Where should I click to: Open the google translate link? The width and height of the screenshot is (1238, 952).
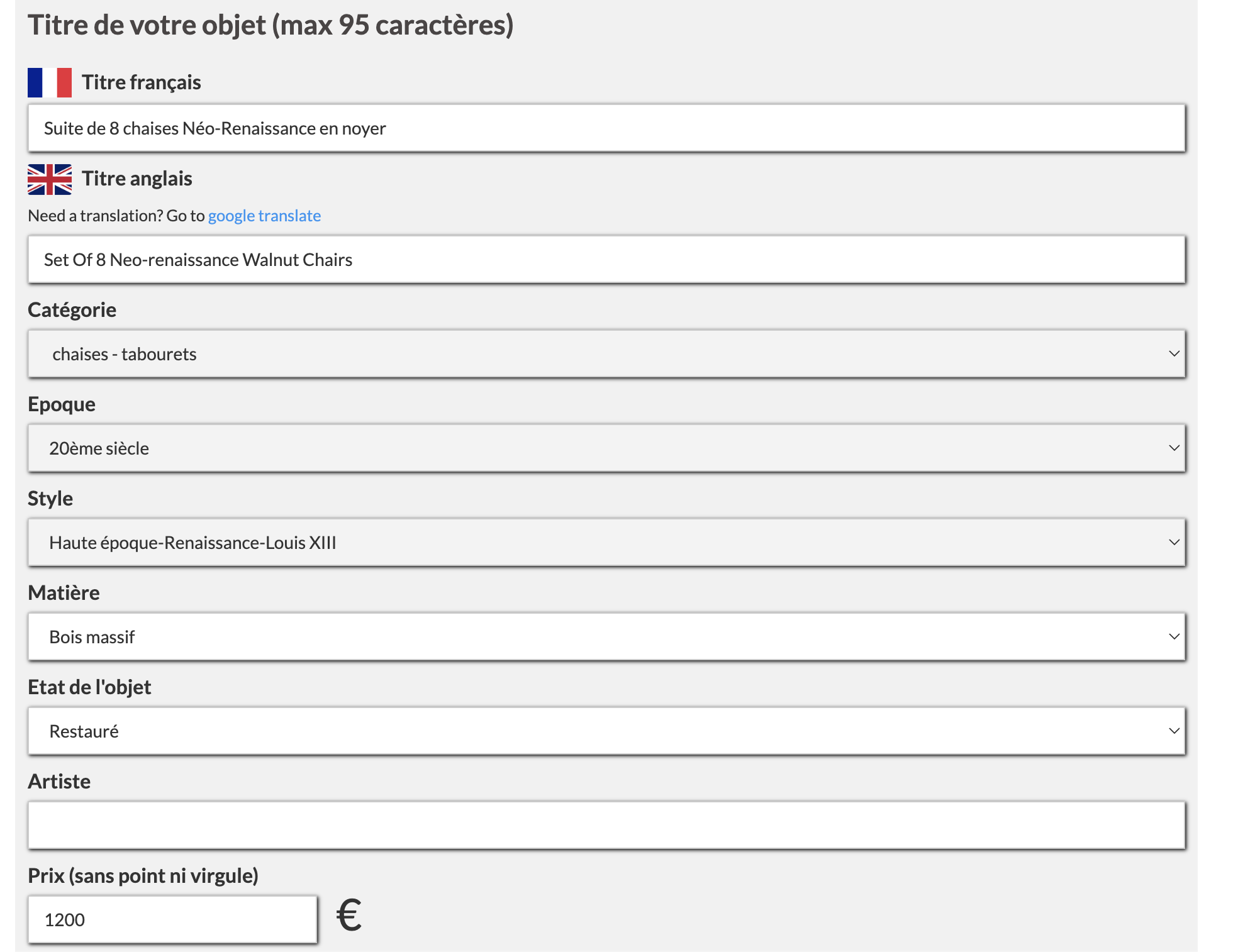point(264,215)
